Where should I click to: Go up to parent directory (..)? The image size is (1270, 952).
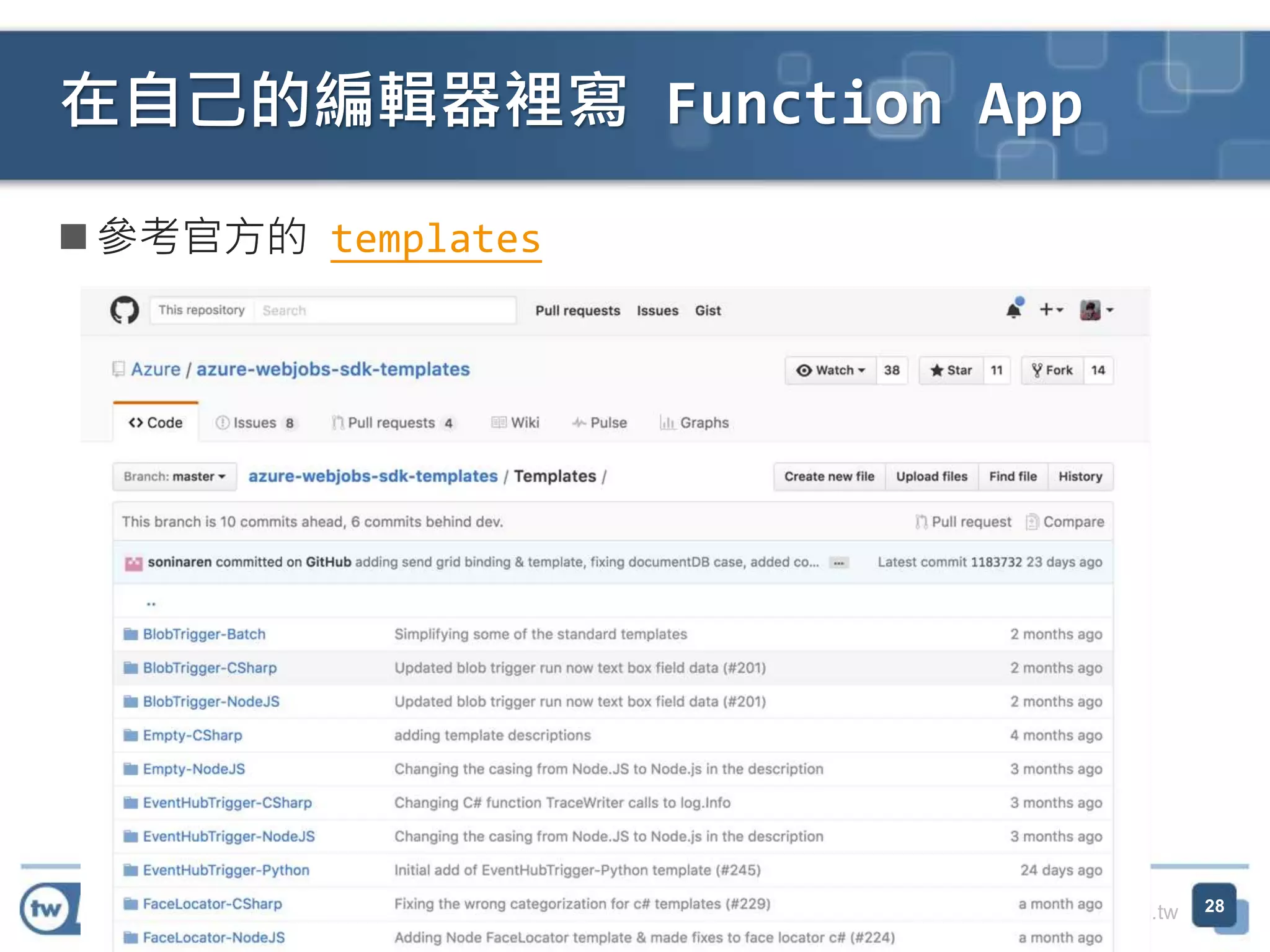coord(151,602)
